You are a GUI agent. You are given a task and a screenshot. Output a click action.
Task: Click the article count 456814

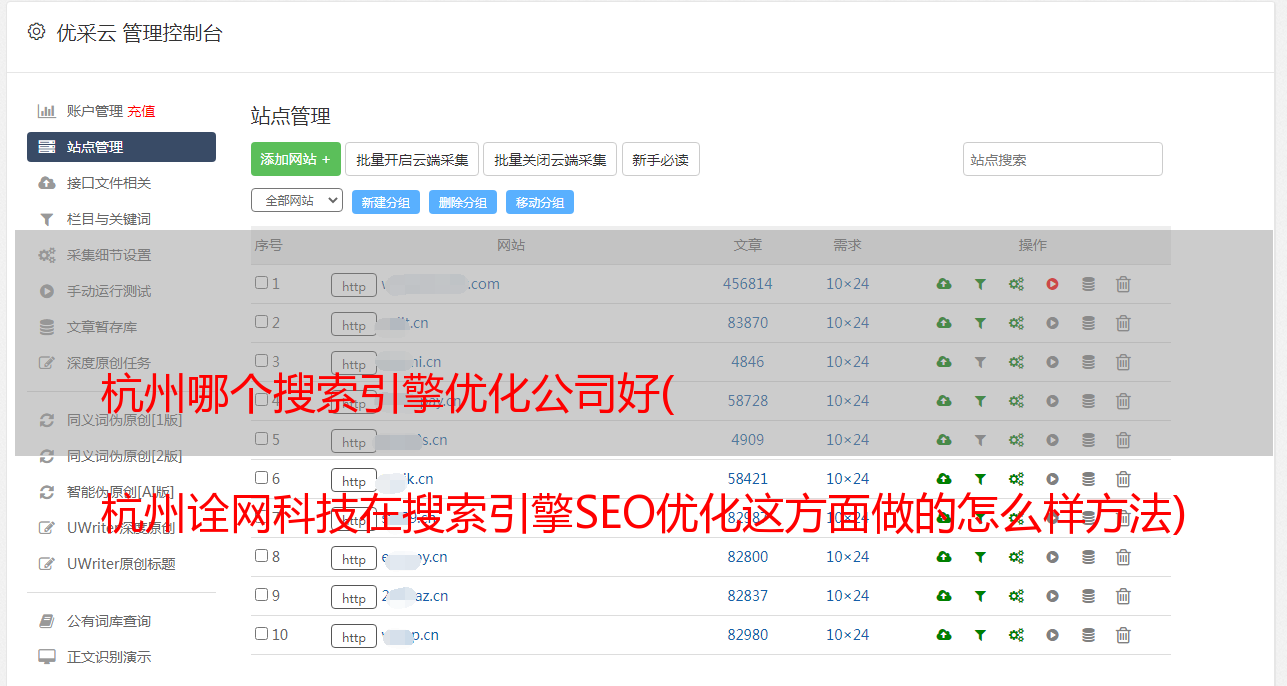748,284
